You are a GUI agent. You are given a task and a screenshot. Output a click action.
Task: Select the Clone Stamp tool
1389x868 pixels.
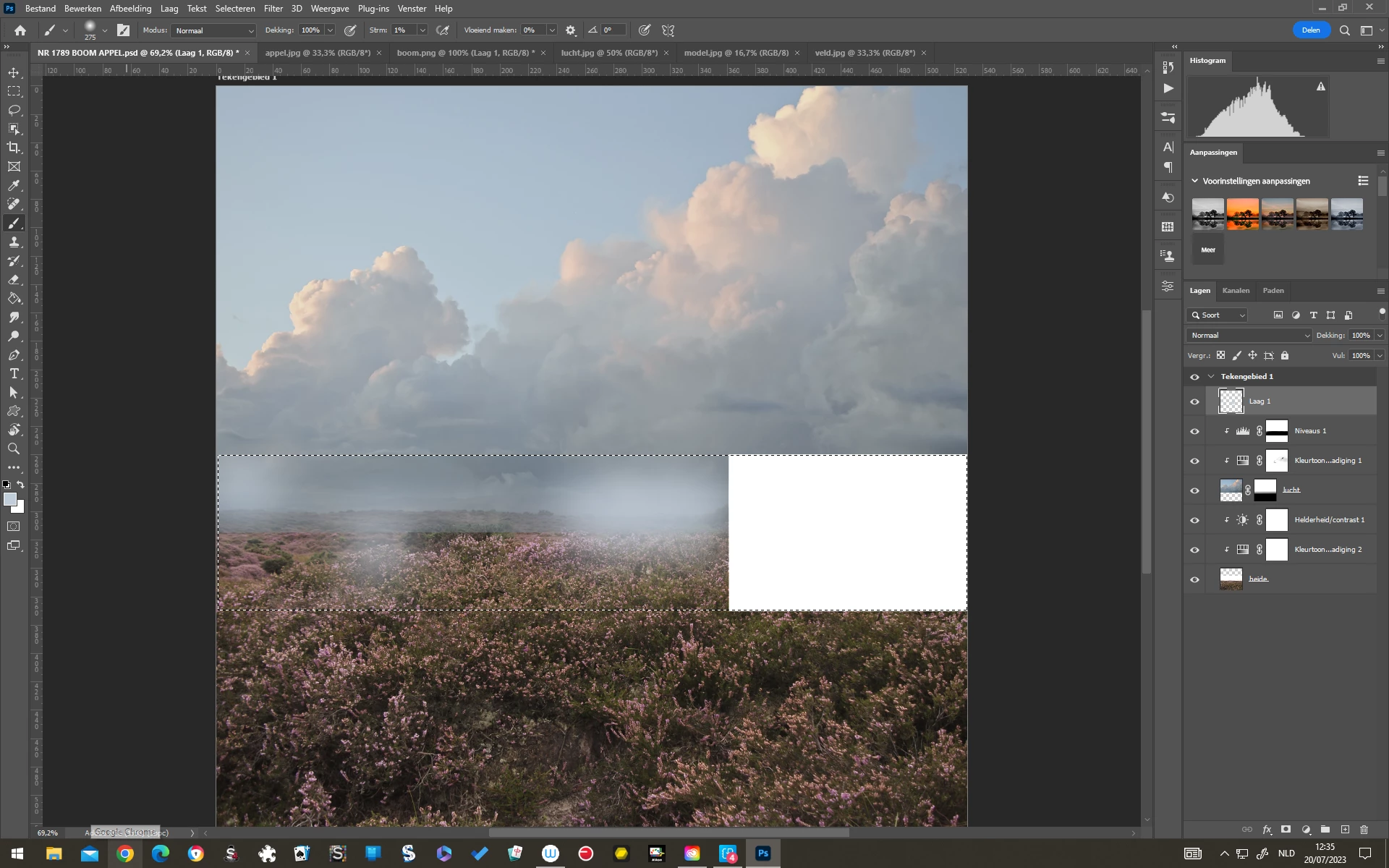14,242
